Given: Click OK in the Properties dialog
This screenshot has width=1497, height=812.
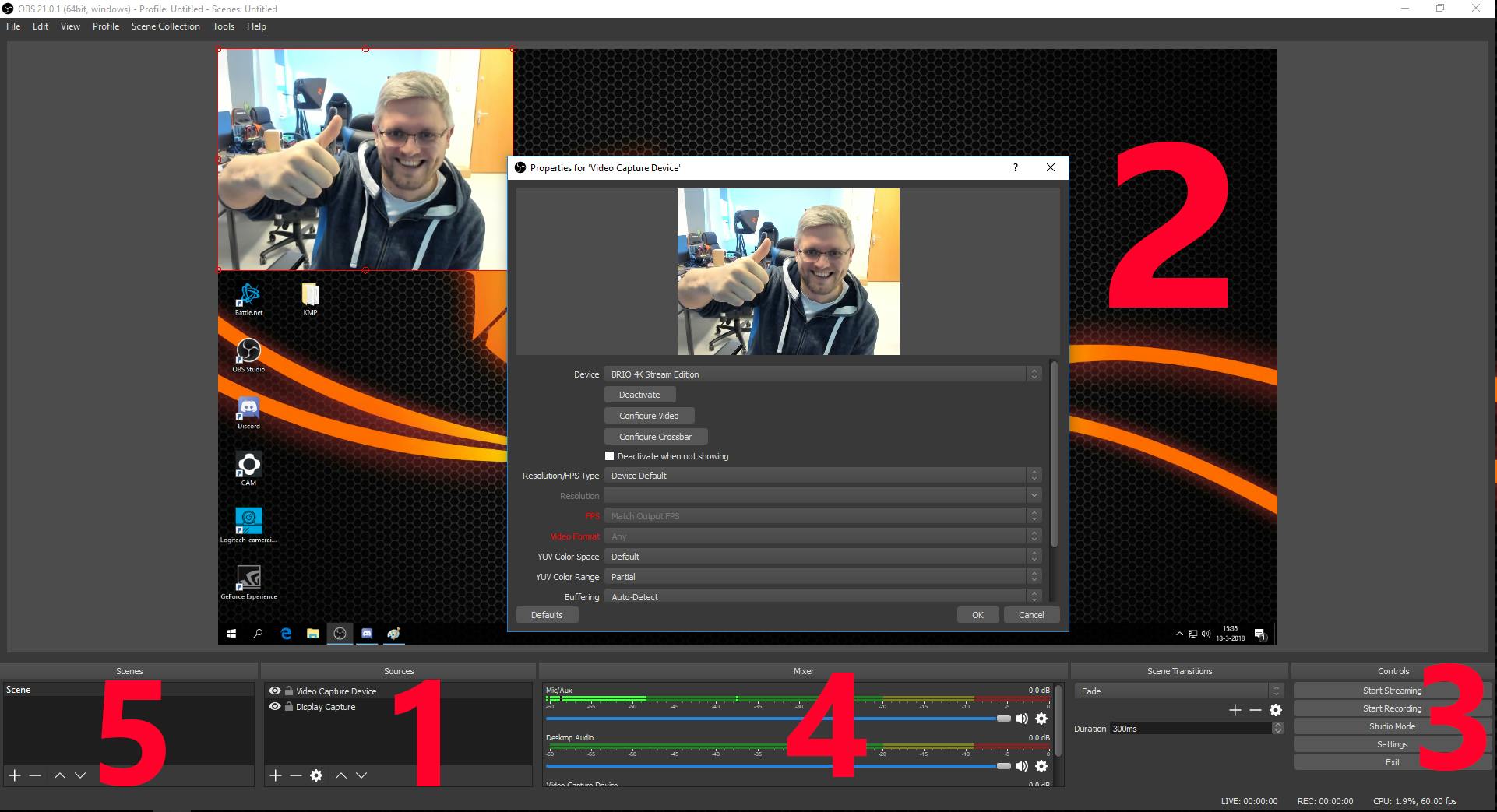Looking at the screenshot, I should click(x=977, y=615).
